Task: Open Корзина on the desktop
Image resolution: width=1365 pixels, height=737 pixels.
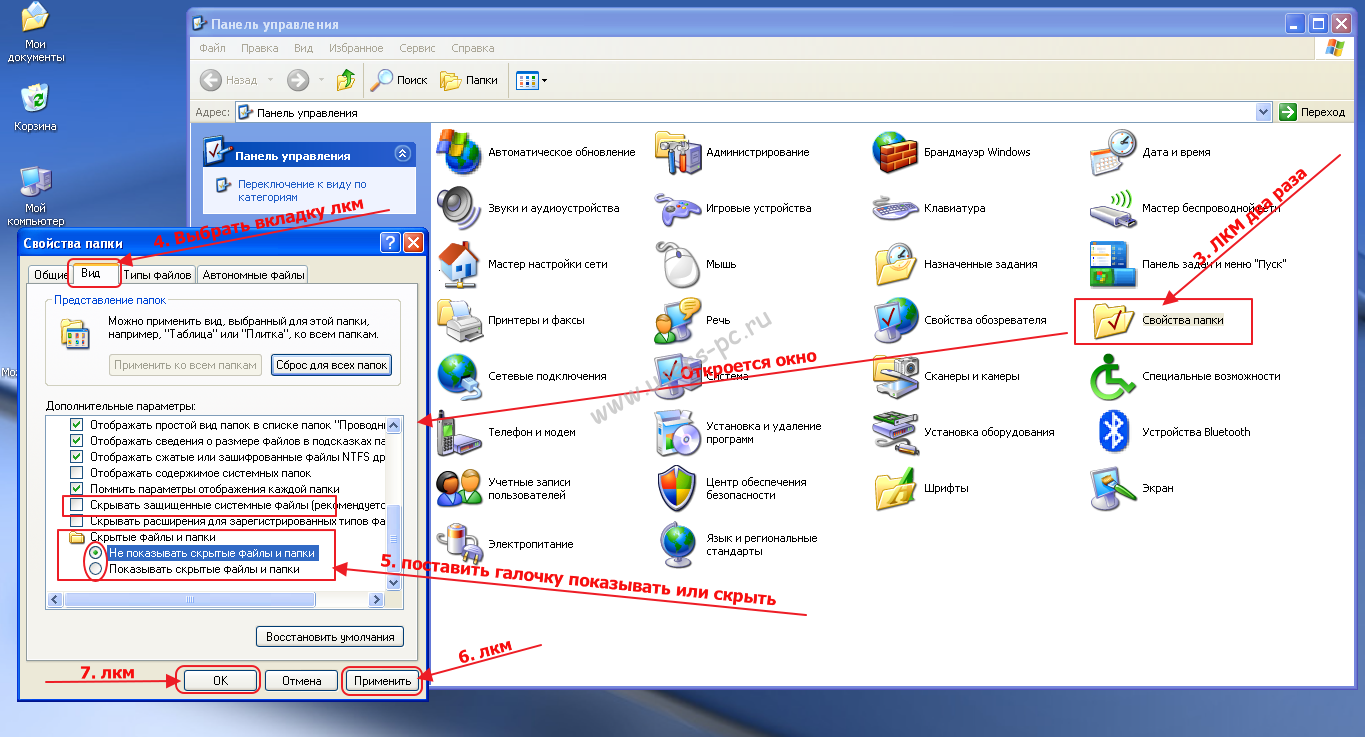Action: [x=35, y=100]
